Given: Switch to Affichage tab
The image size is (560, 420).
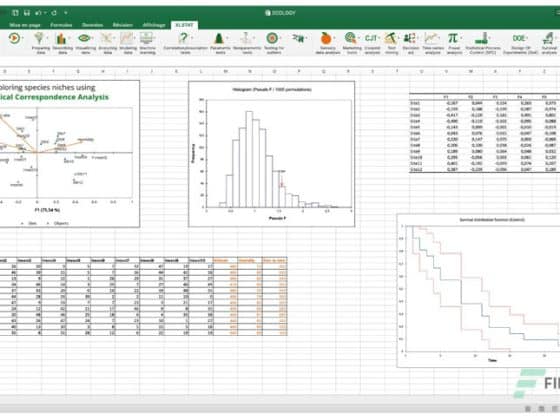Looking at the screenshot, I should [154, 25].
